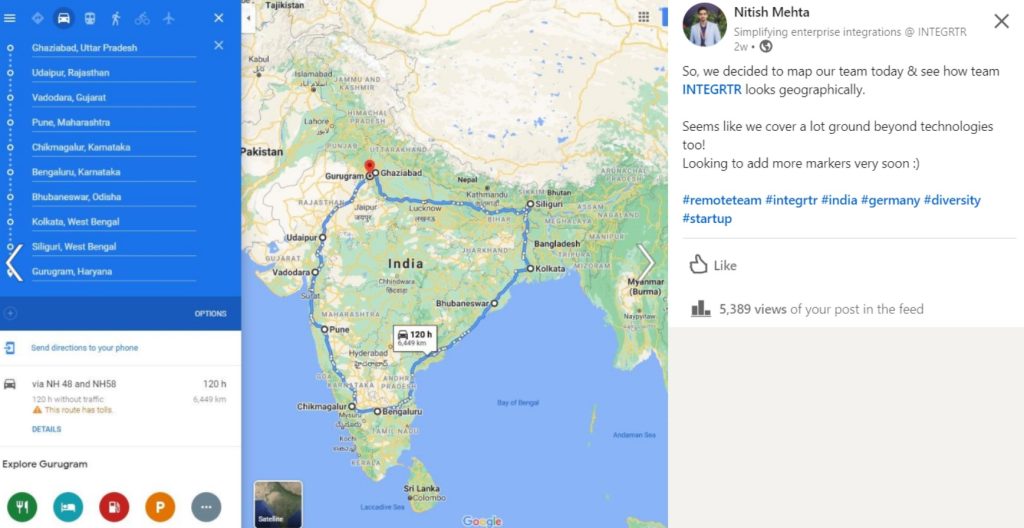Screen dimensions: 1024x528
Task: Select walking travel mode icon
Action: pos(116,18)
